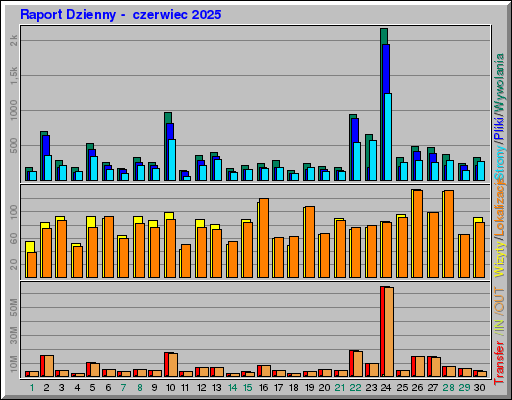Click the '1,5k' y-axis label

tap(14, 75)
